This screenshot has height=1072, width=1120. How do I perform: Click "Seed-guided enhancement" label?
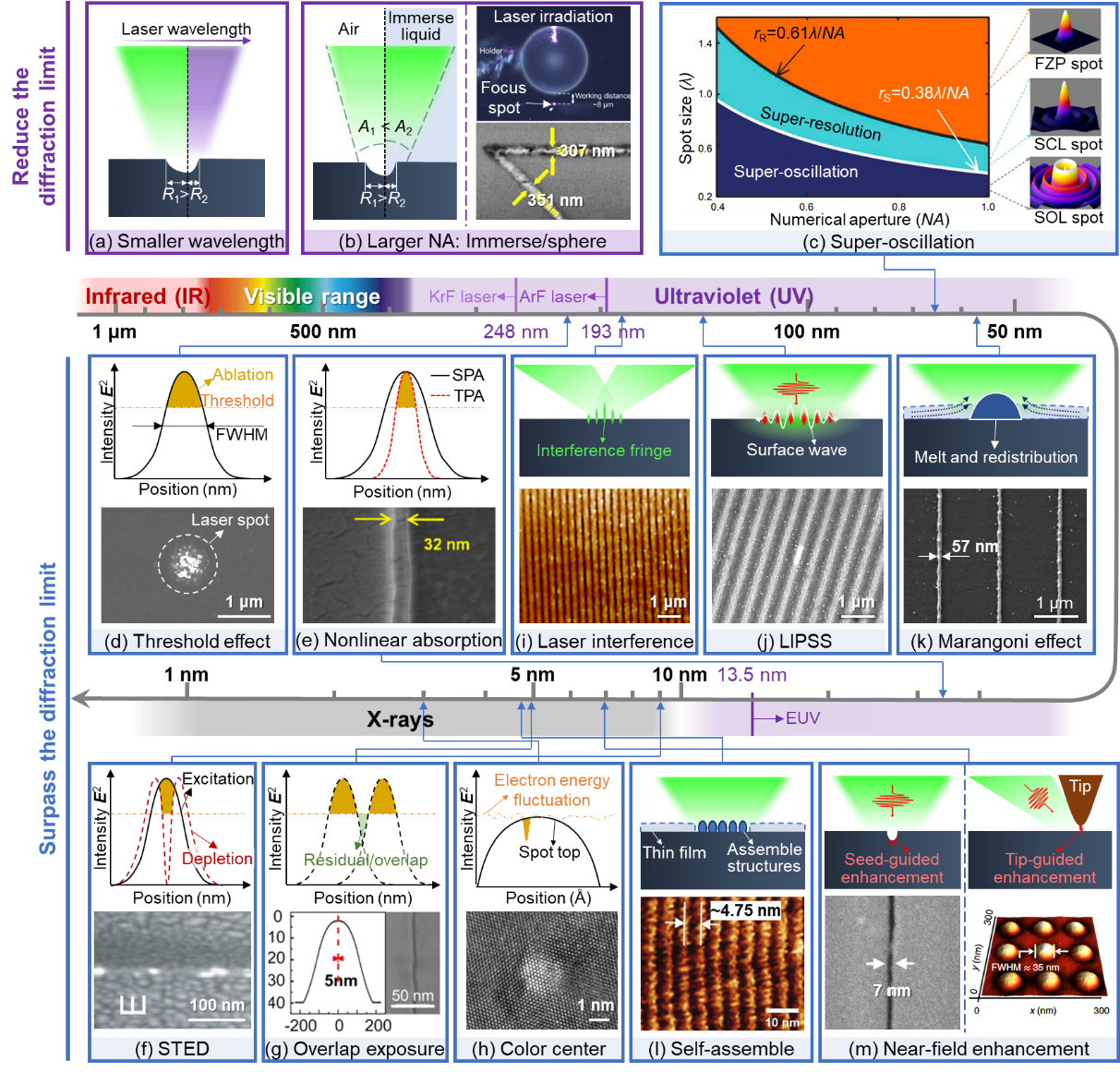(892, 868)
